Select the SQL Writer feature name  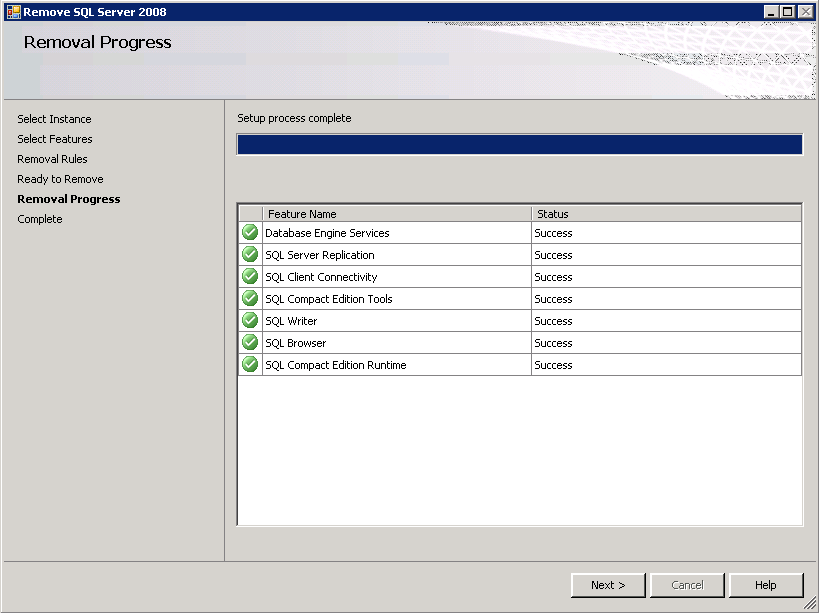291,321
